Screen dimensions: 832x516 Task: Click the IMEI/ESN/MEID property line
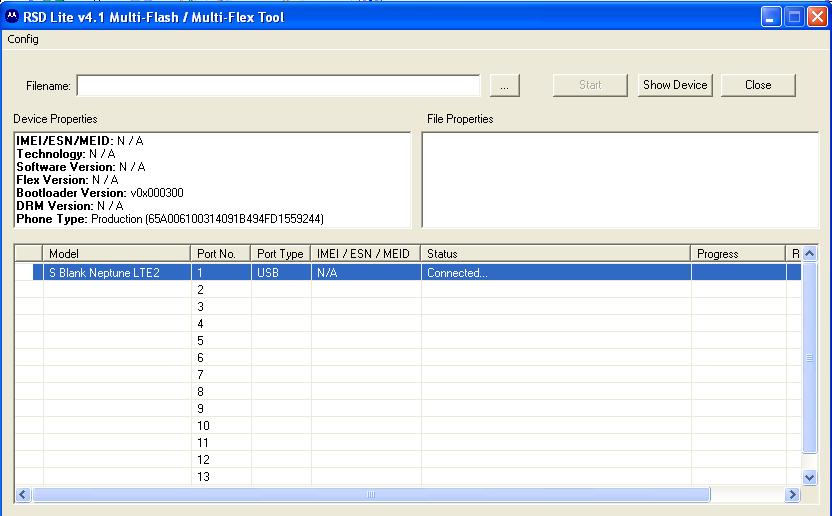(x=80, y=141)
